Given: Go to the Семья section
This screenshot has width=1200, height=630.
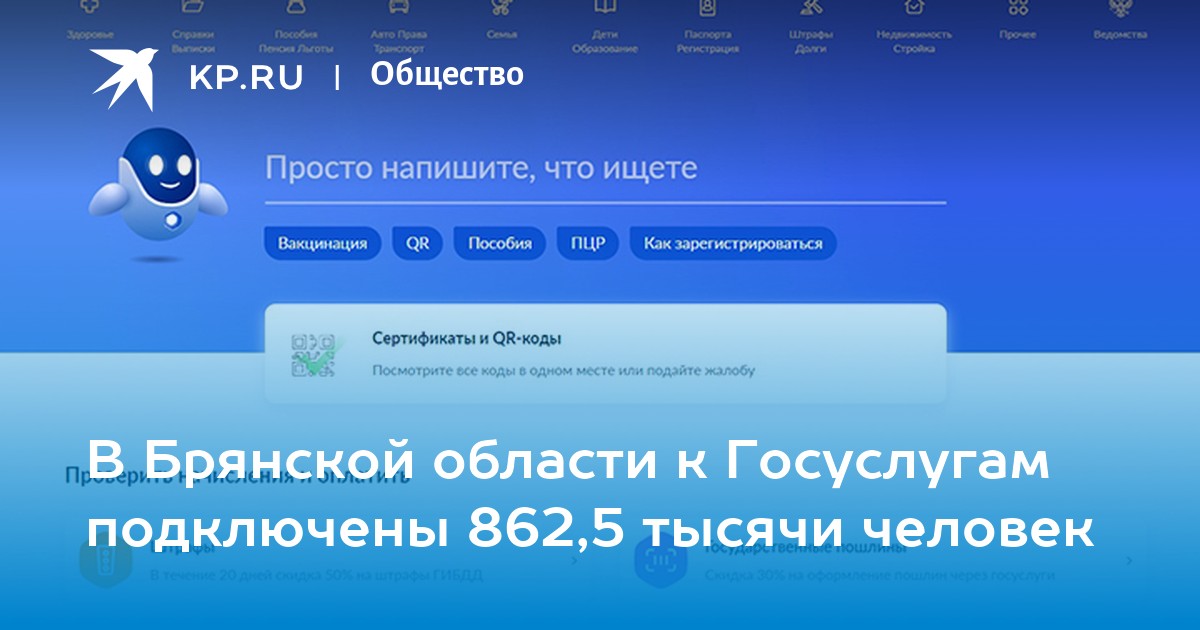Looking at the screenshot, I should [502, 34].
